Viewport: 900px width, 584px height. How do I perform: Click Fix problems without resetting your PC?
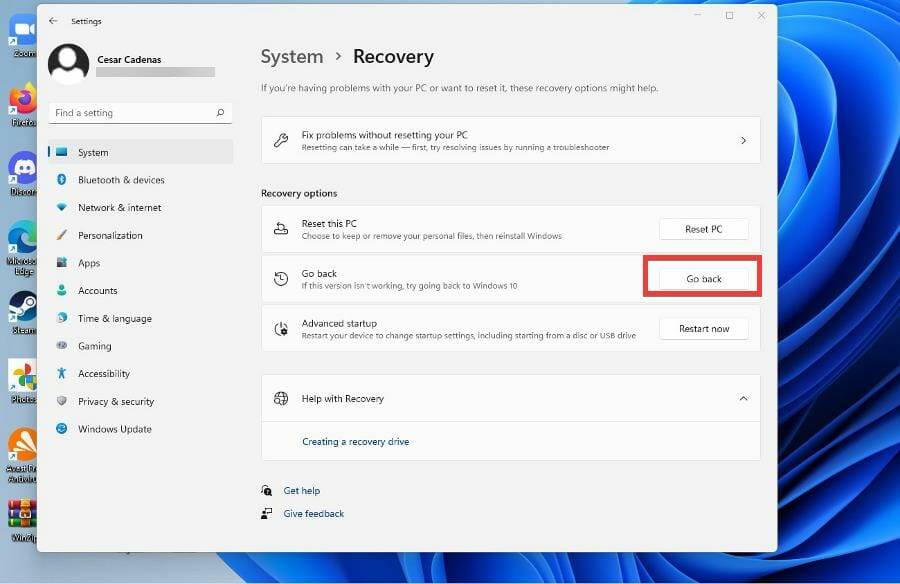pyautogui.click(x=511, y=140)
